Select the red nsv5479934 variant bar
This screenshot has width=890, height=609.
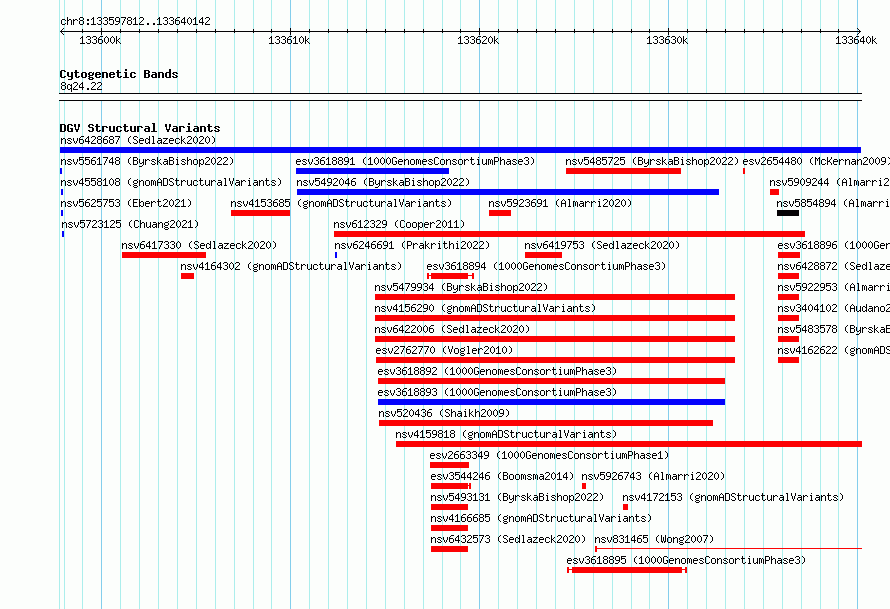pyautogui.click(x=555, y=297)
